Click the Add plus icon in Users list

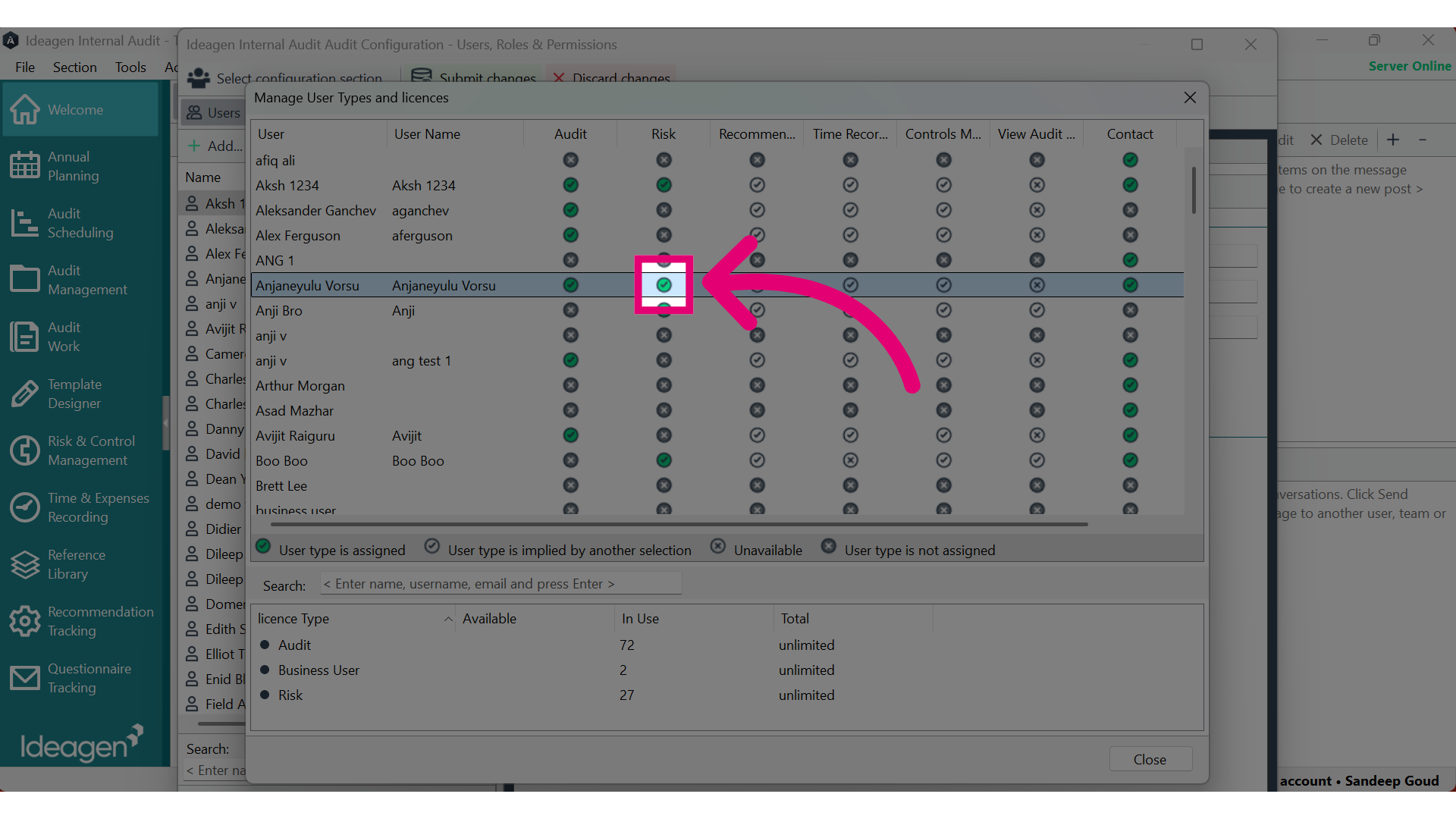point(194,146)
